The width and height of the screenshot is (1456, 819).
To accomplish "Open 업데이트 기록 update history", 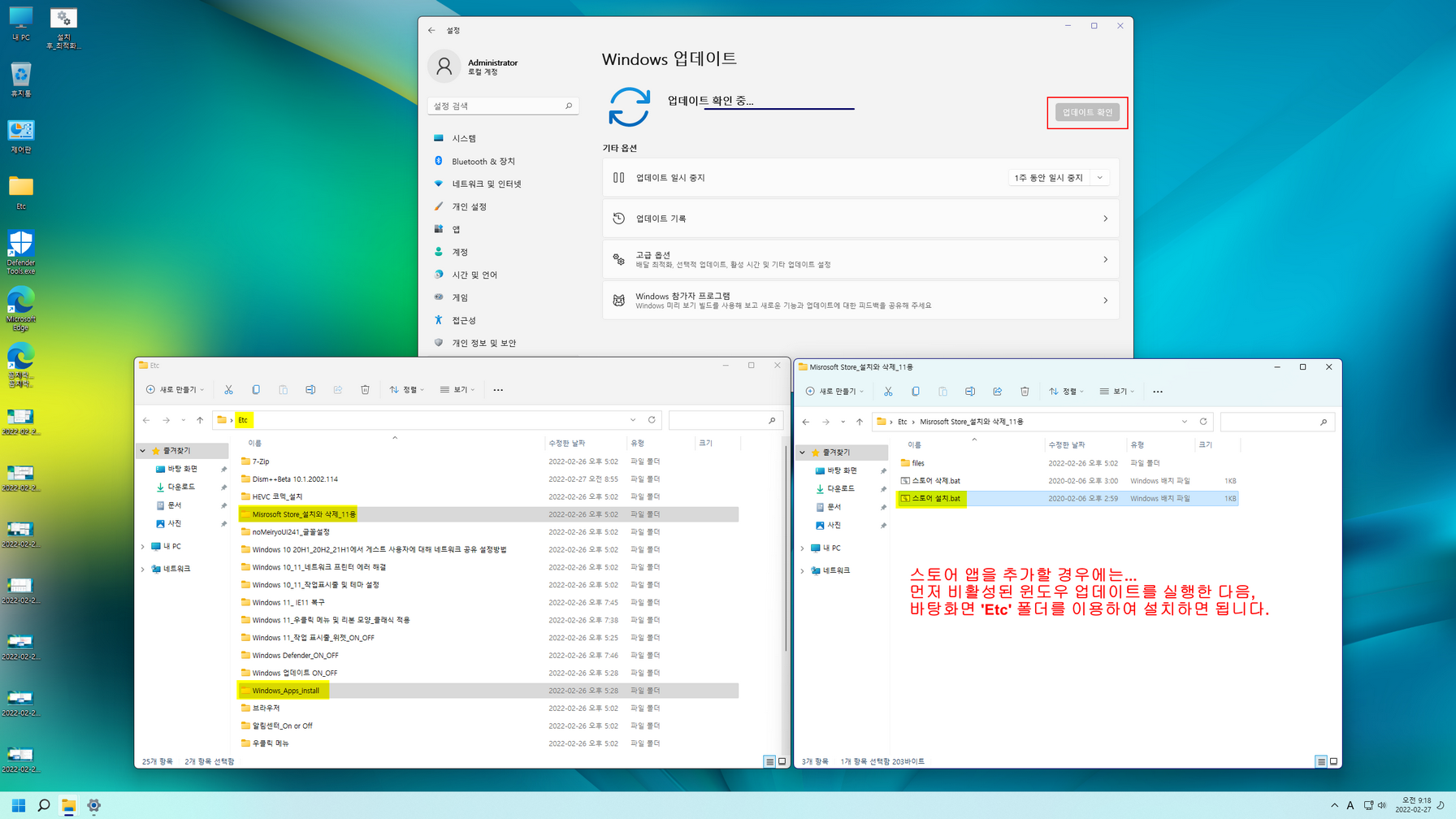I will click(x=860, y=219).
